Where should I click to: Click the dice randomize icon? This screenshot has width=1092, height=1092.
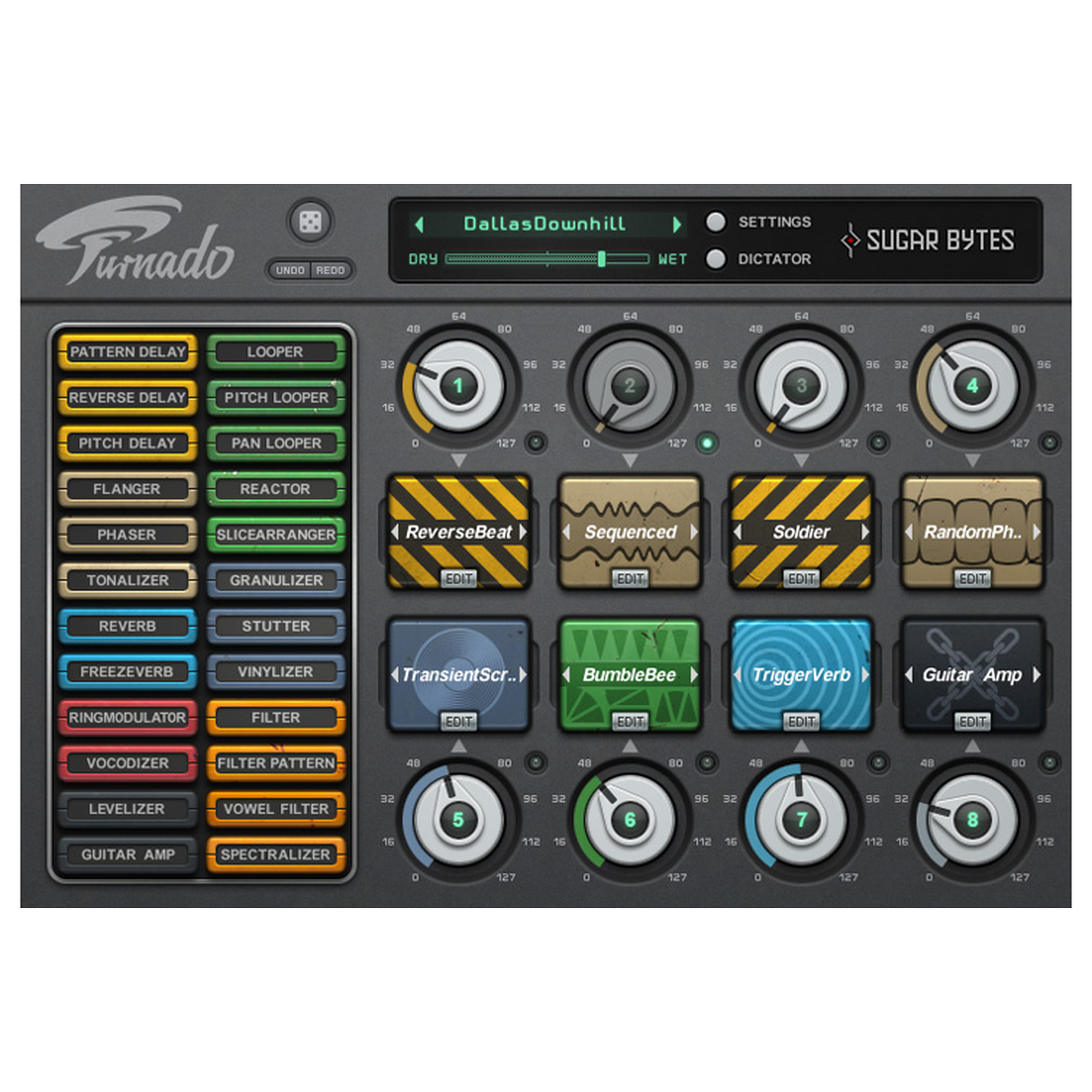(310, 222)
